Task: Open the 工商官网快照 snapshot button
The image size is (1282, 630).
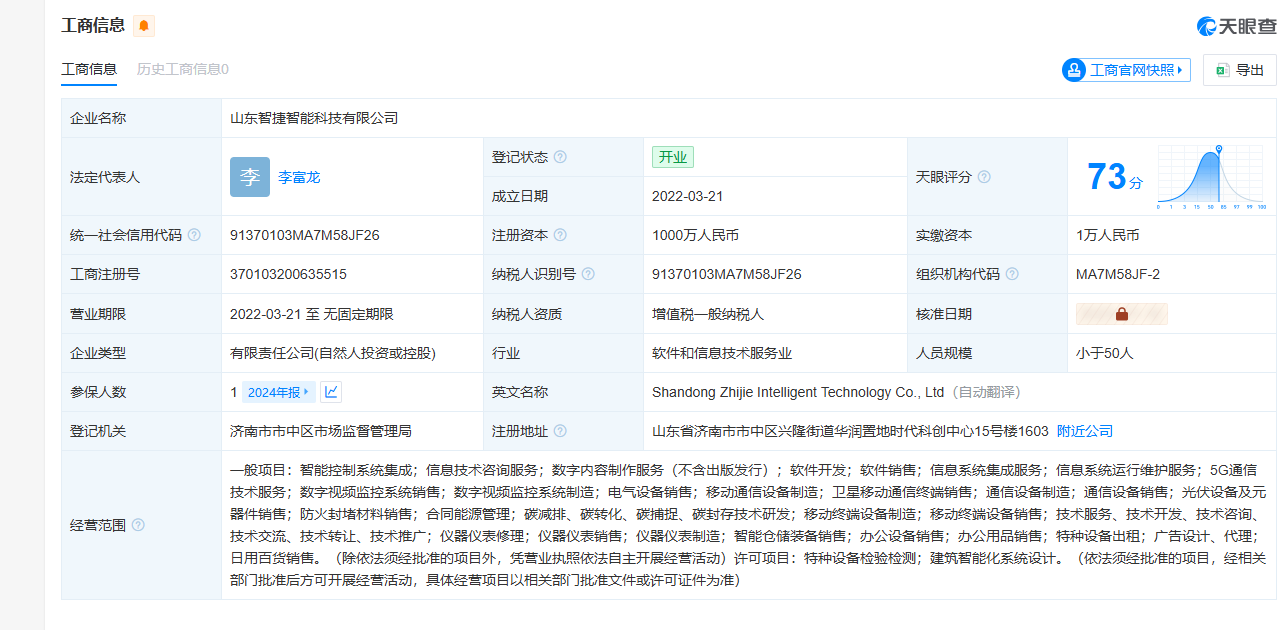Action: [x=1126, y=70]
